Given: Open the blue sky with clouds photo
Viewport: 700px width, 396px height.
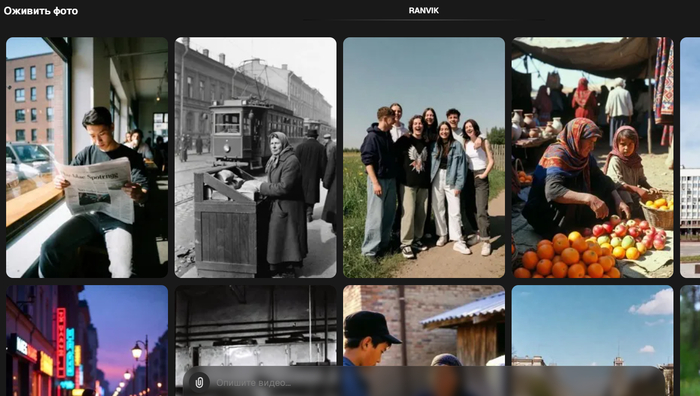Looking at the screenshot, I should pos(592,326).
